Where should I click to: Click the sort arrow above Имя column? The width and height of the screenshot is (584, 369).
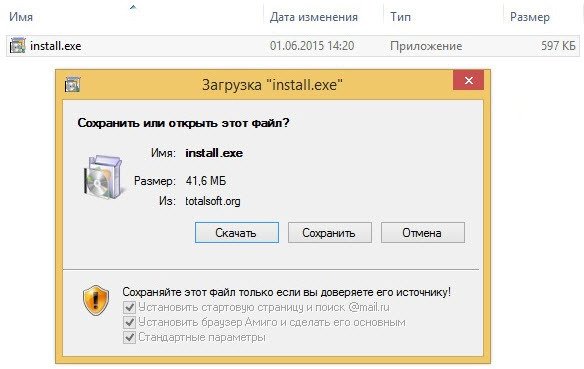pyautogui.click(x=133, y=7)
